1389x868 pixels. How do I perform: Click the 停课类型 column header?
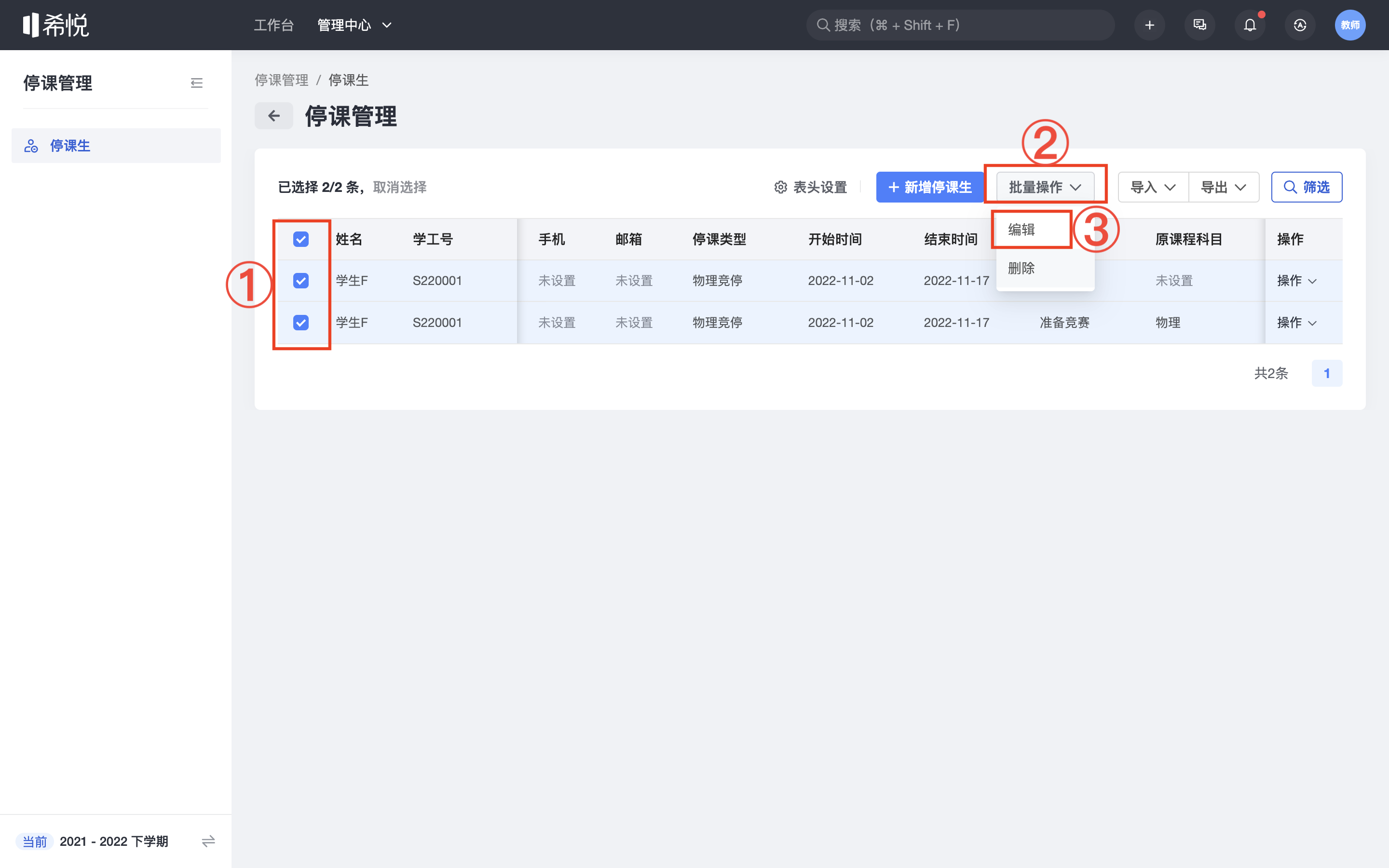coord(719,239)
